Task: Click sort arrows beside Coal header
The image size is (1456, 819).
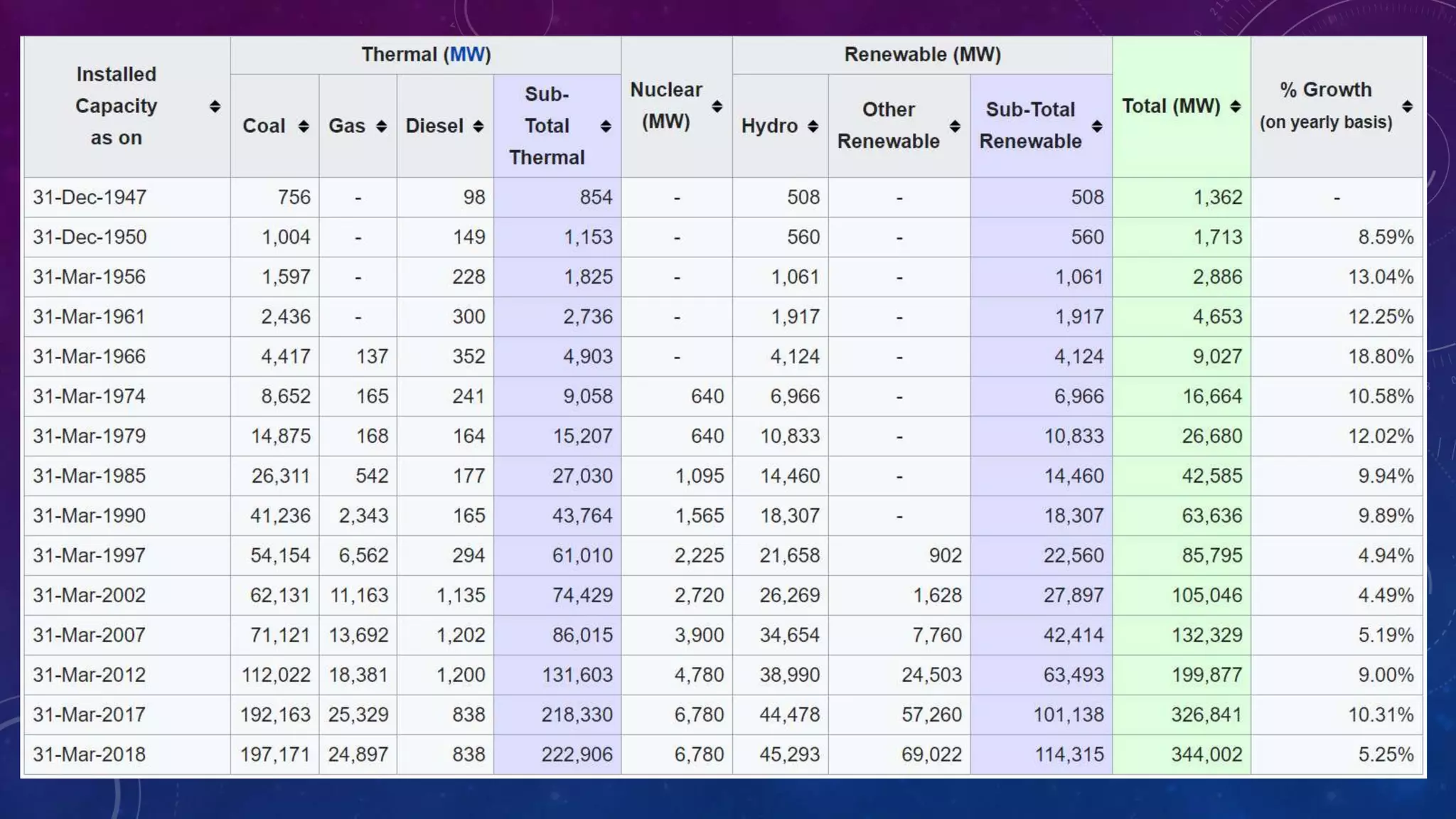Action: point(304,127)
